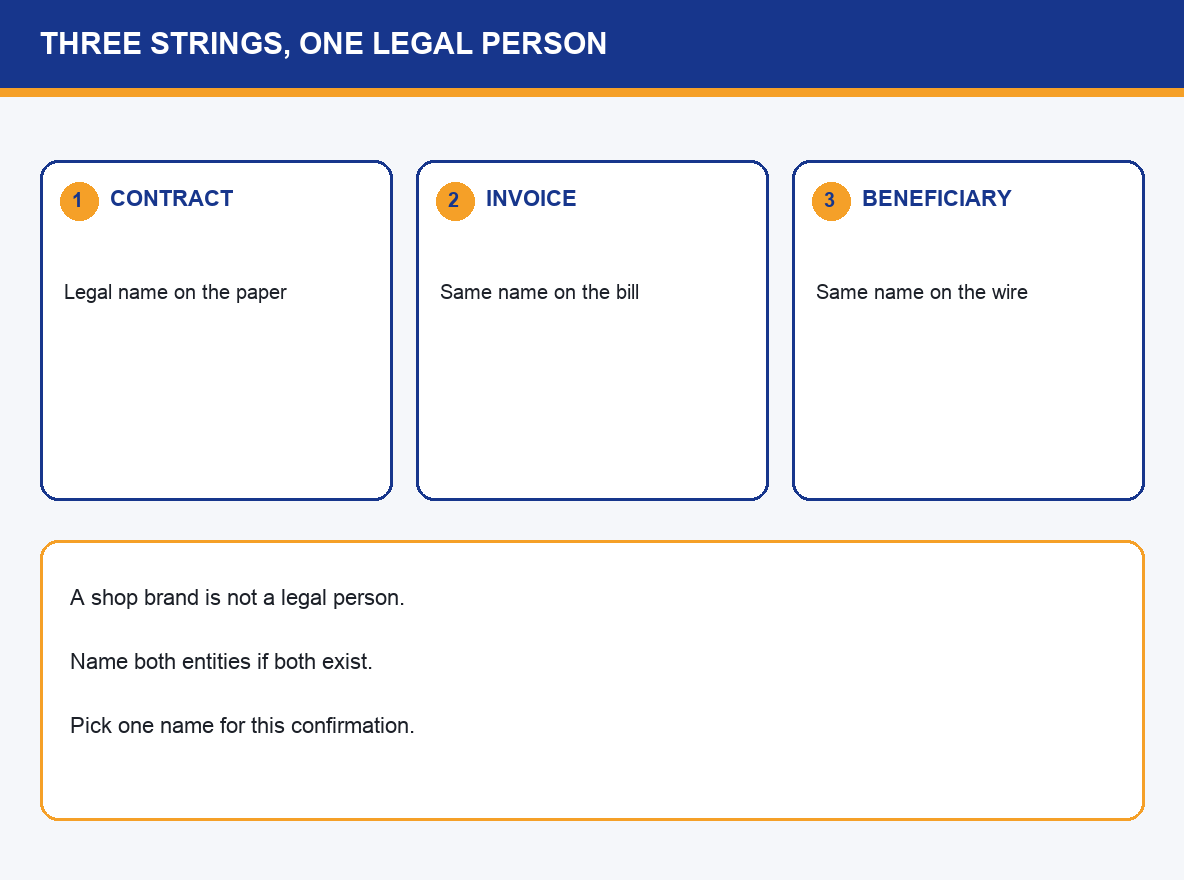Click the orange stripe under the header
This screenshot has height=880, width=1184.
592,92
